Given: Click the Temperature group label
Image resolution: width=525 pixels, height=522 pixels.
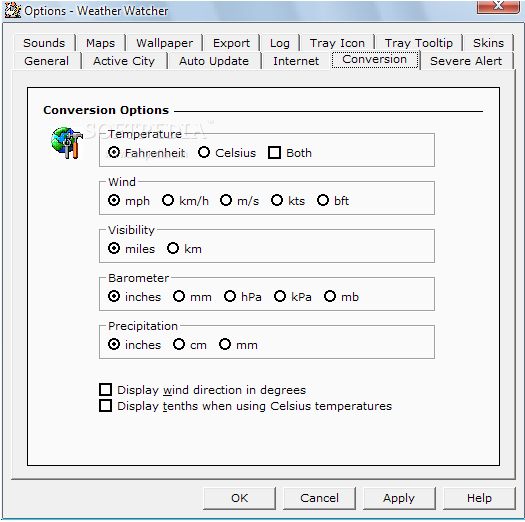Looking at the screenshot, I should 145,134.
